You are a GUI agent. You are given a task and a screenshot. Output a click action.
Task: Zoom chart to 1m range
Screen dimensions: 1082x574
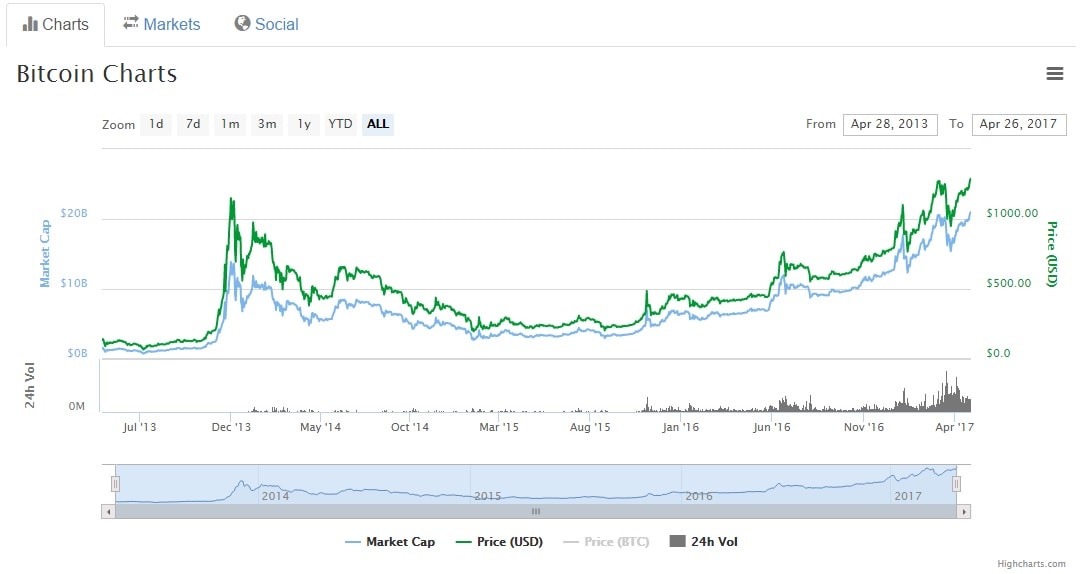click(x=230, y=124)
